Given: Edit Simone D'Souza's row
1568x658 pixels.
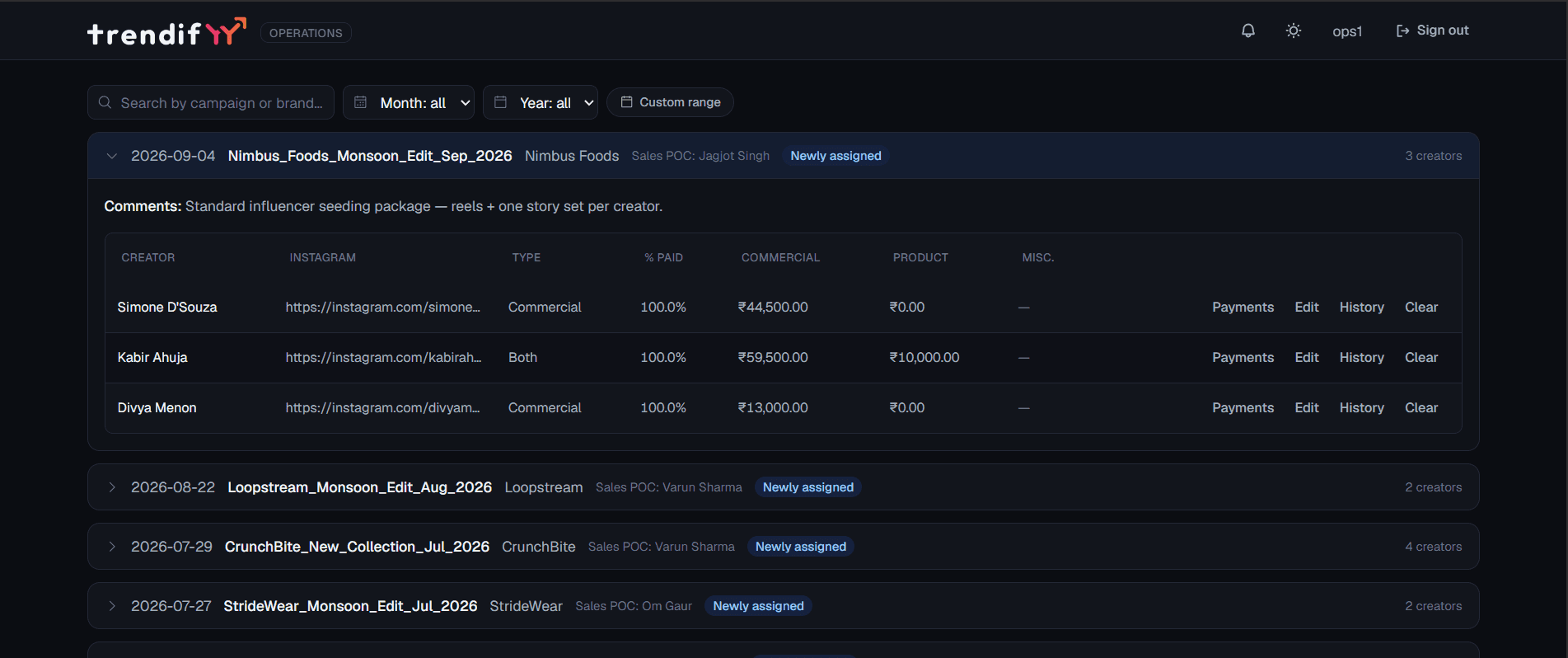Looking at the screenshot, I should (x=1307, y=307).
